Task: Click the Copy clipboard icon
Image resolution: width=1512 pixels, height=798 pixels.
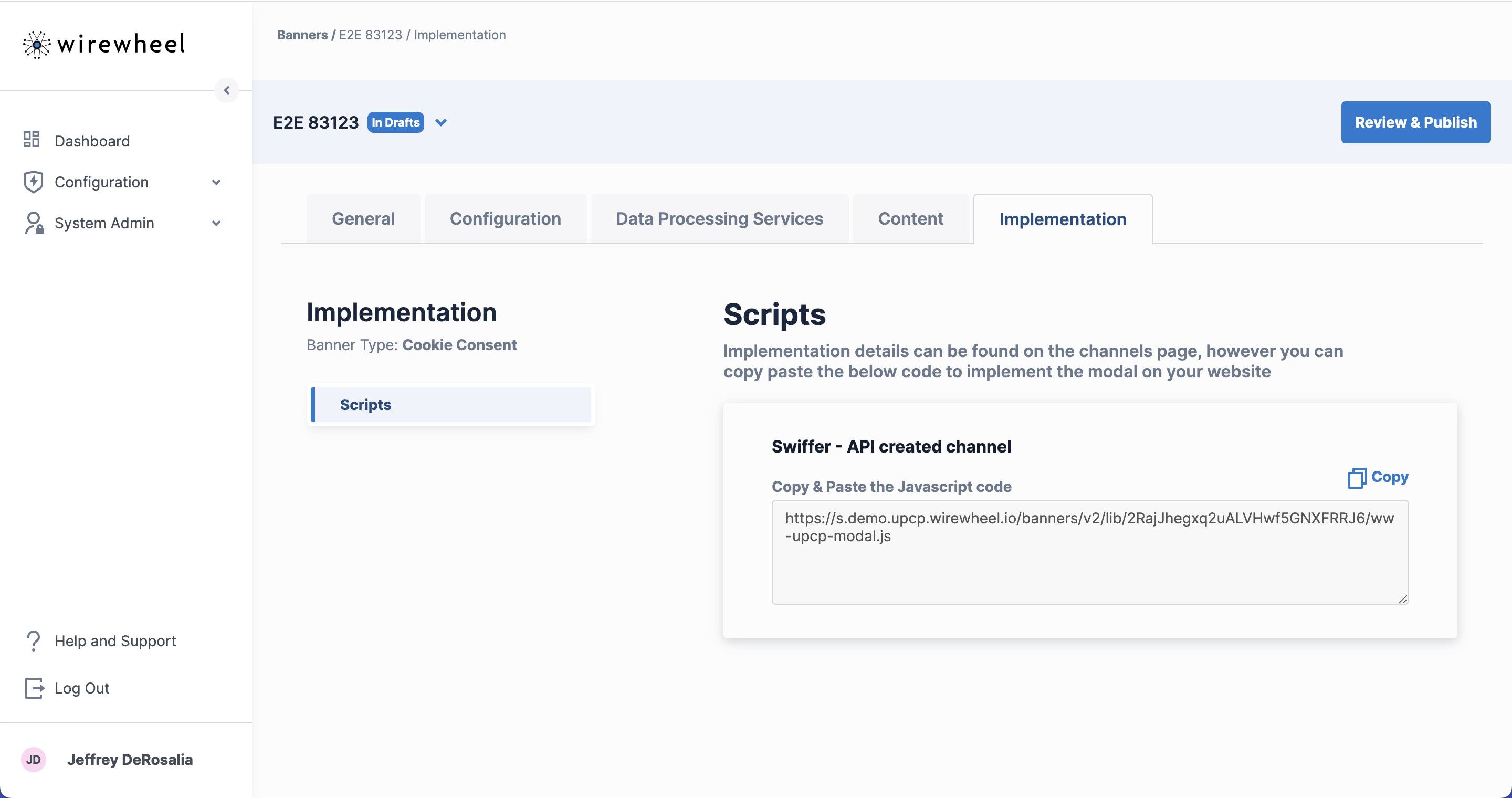Action: click(1357, 478)
